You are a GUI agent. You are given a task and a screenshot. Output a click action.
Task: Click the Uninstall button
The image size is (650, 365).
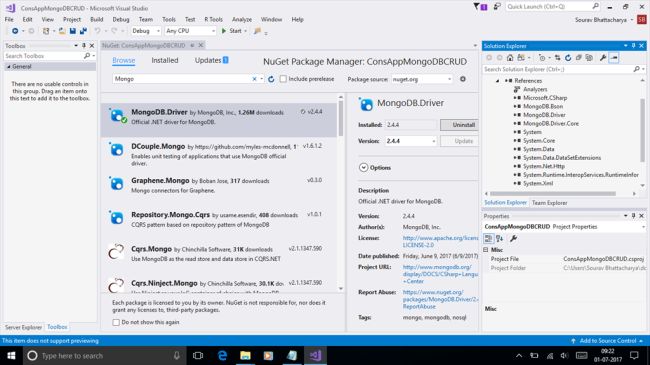(x=460, y=125)
